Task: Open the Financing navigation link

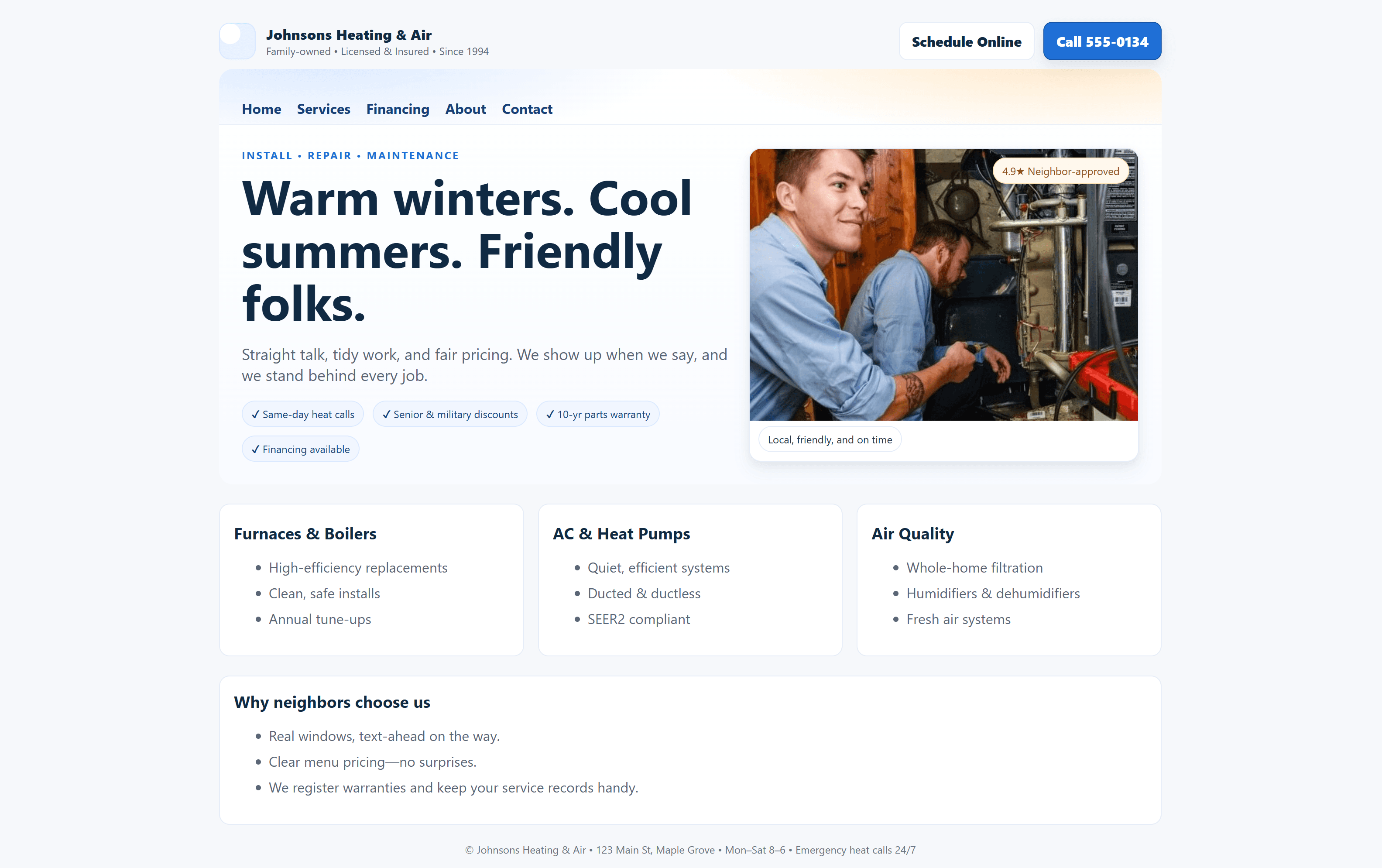Action: [x=398, y=109]
